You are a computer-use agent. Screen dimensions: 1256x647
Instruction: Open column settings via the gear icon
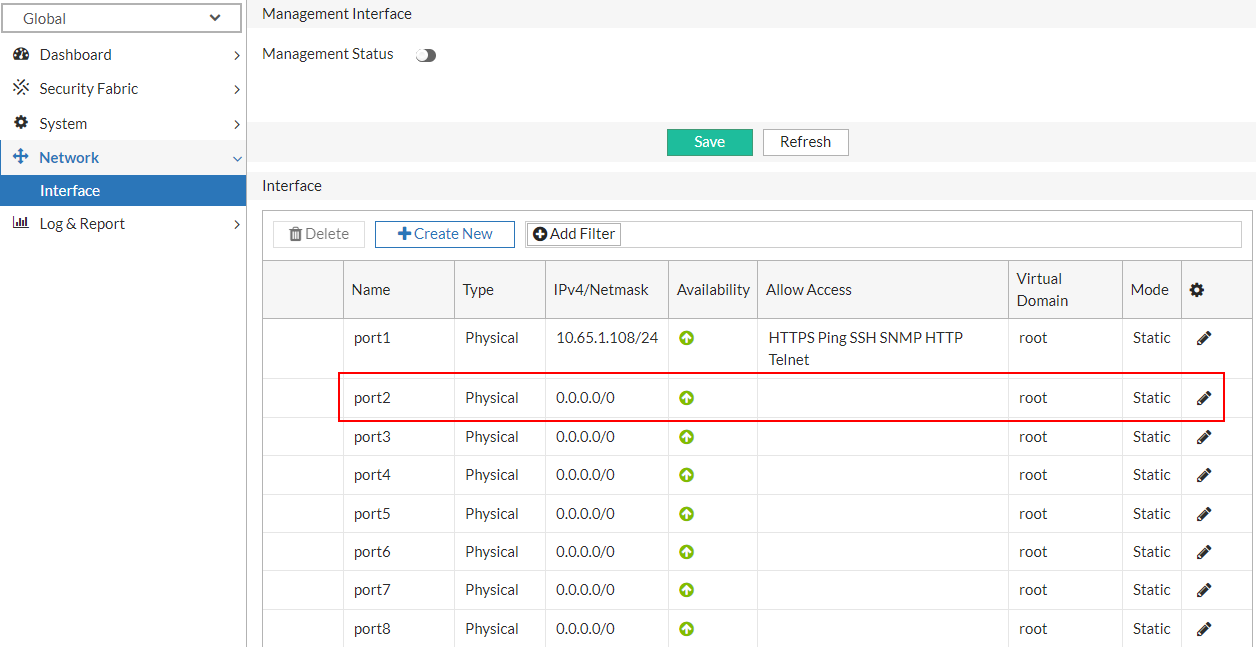[1197, 289]
